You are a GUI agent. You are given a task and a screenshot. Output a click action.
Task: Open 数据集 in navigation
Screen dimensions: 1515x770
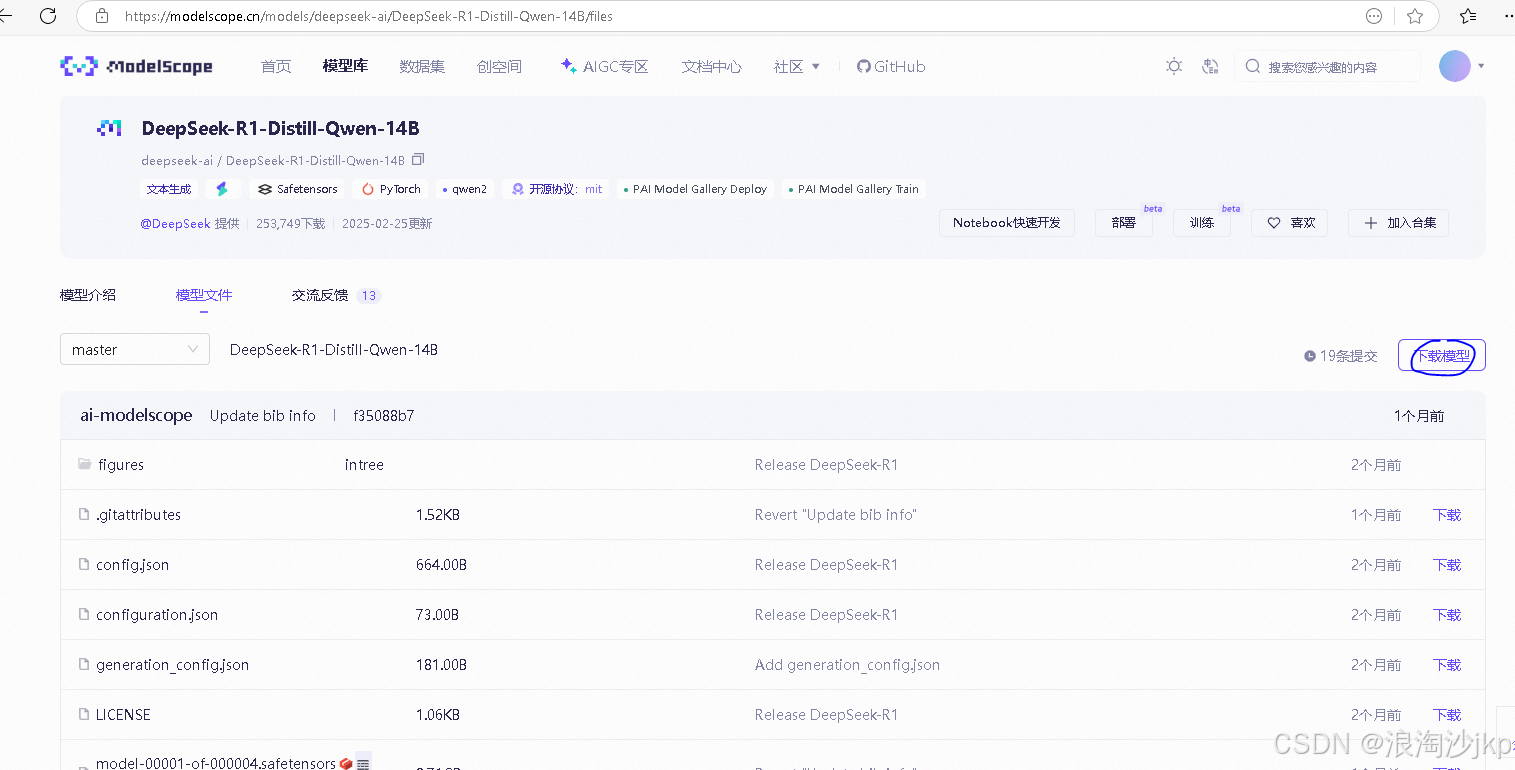[422, 66]
